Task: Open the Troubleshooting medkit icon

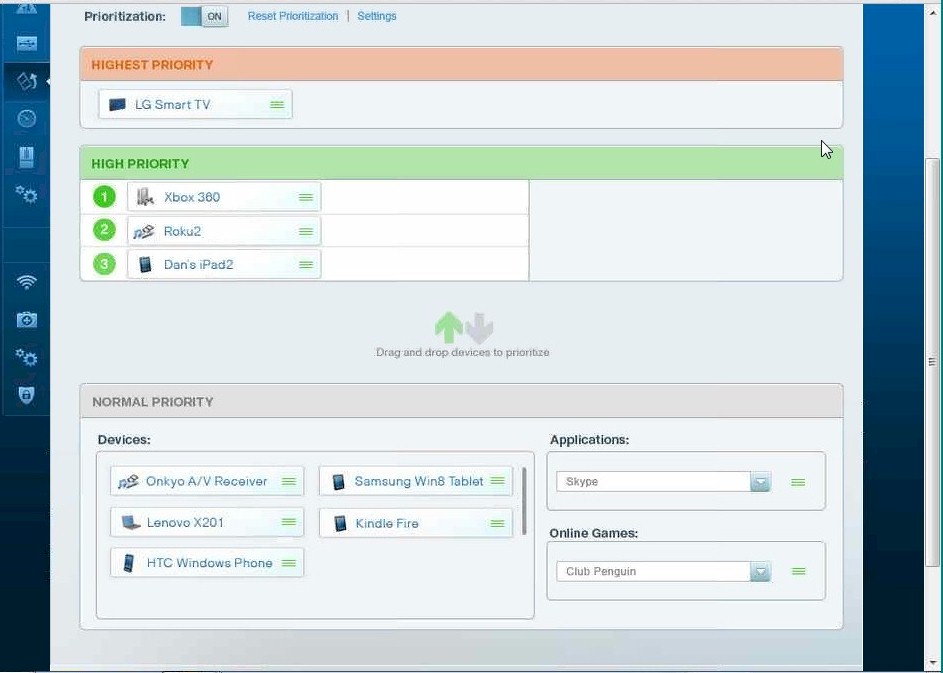Action: point(26,319)
